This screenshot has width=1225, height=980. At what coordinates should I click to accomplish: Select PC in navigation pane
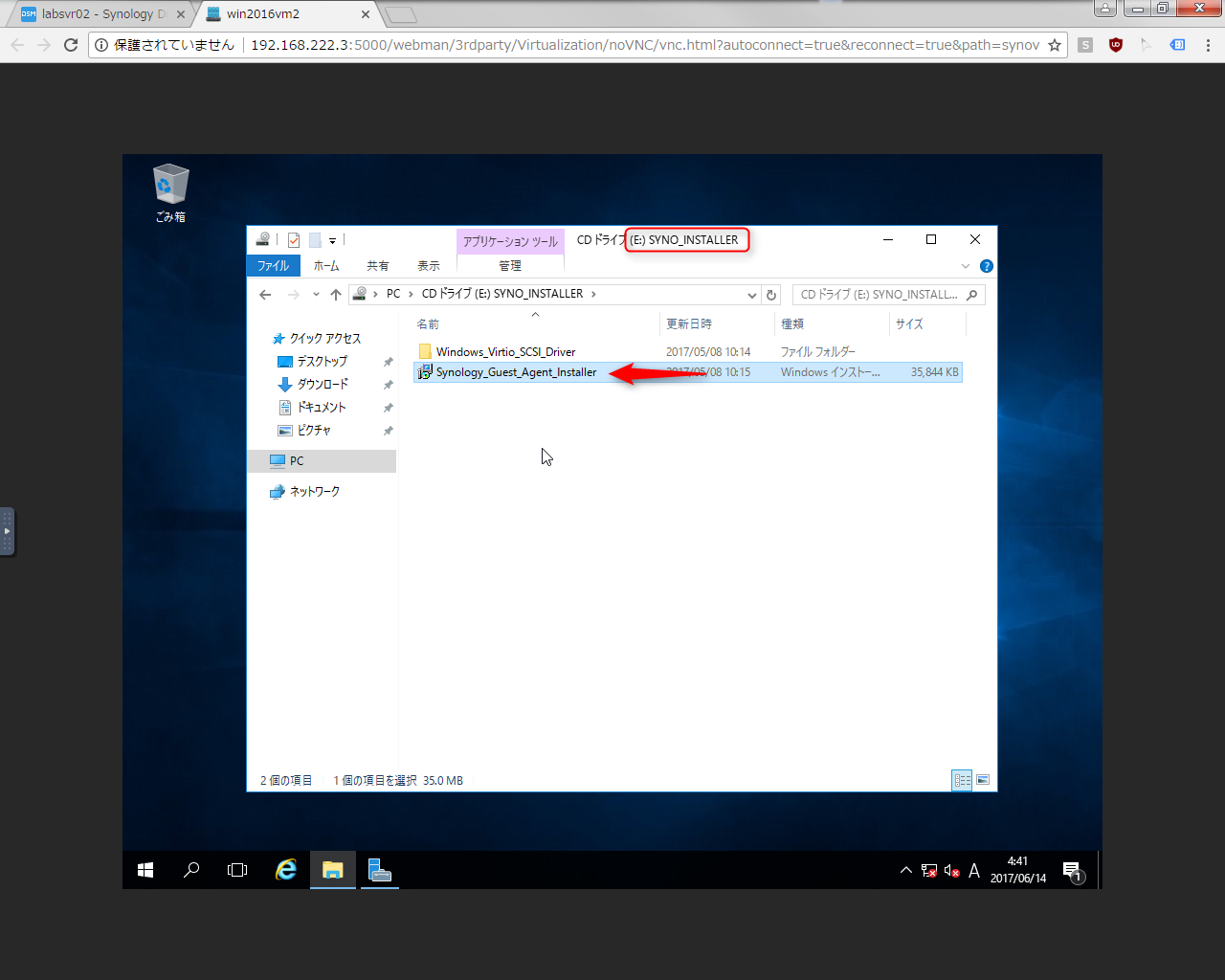point(322,461)
